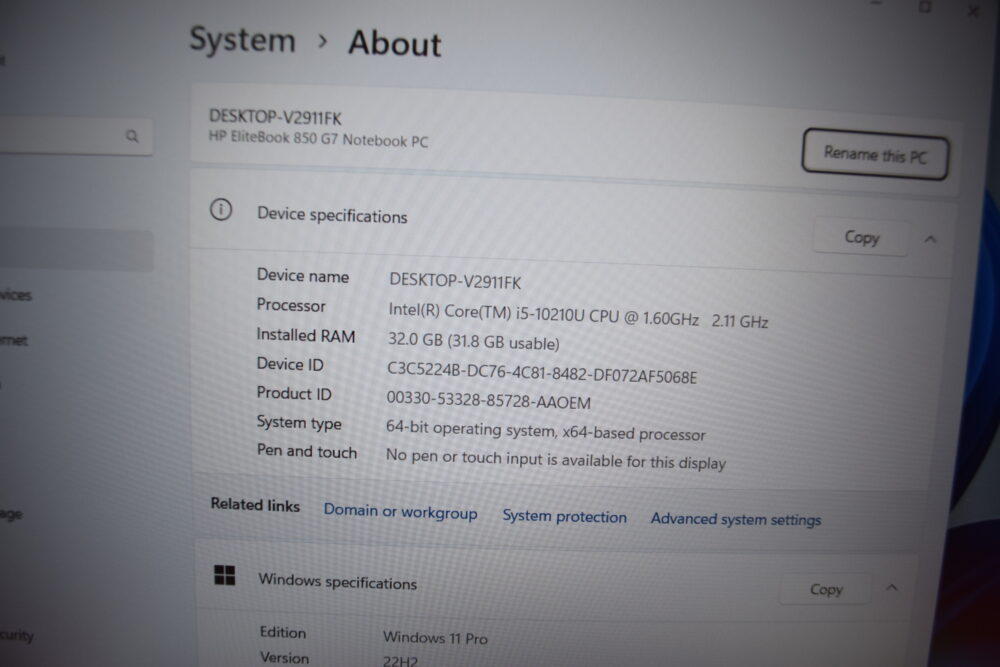
Task: Select the Processor value Intel Core i5-10210U
Action: coord(578,316)
